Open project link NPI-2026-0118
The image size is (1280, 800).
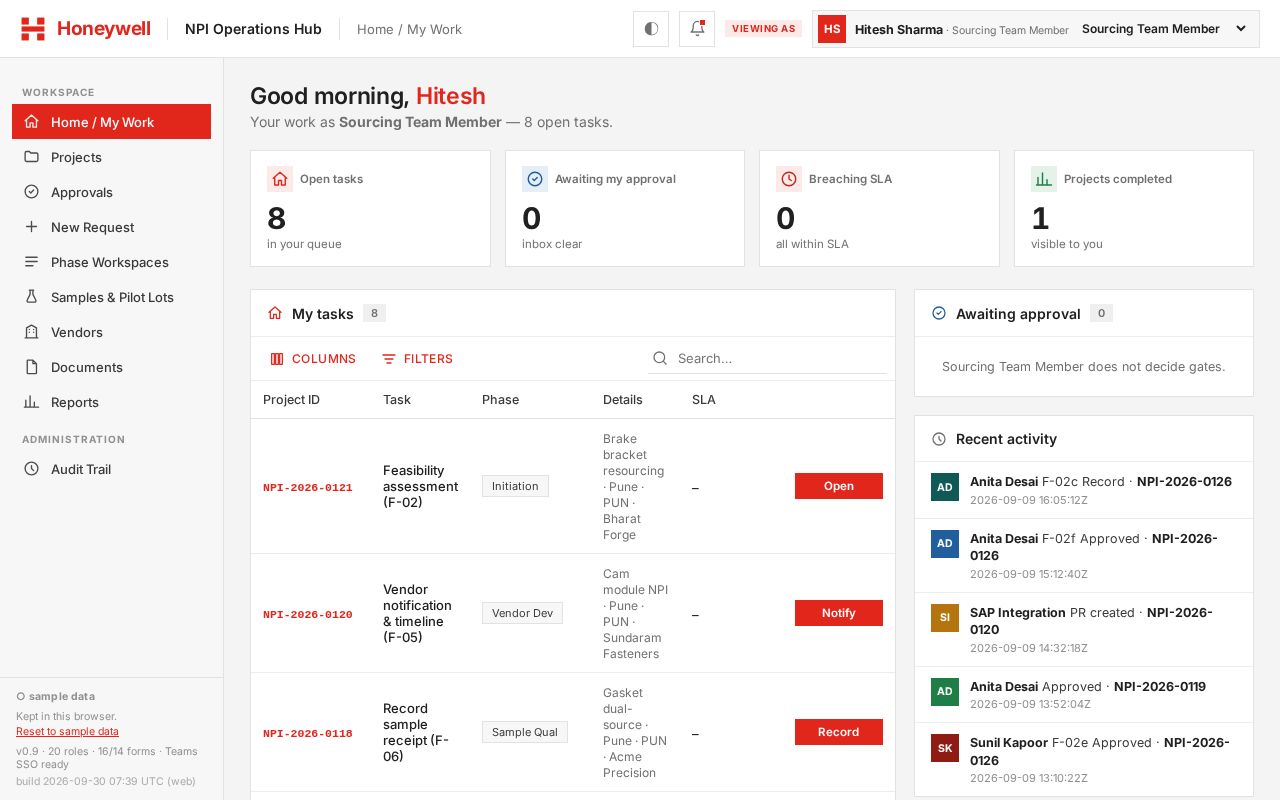(308, 734)
